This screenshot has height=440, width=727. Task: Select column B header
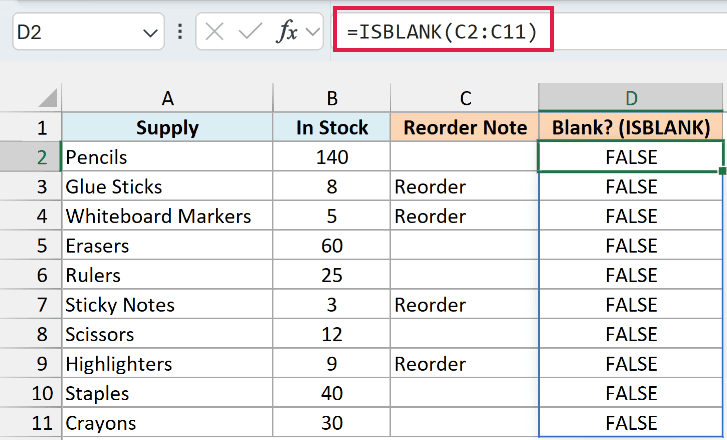tap(332, 98)
